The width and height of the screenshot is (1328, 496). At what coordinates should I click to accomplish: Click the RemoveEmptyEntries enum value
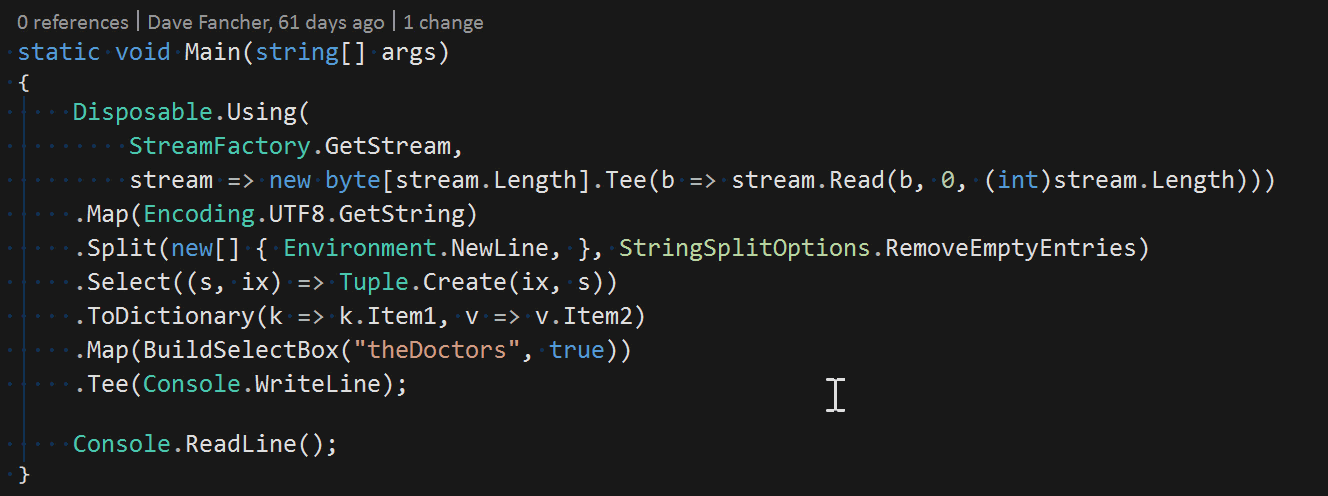point(1012,248)
